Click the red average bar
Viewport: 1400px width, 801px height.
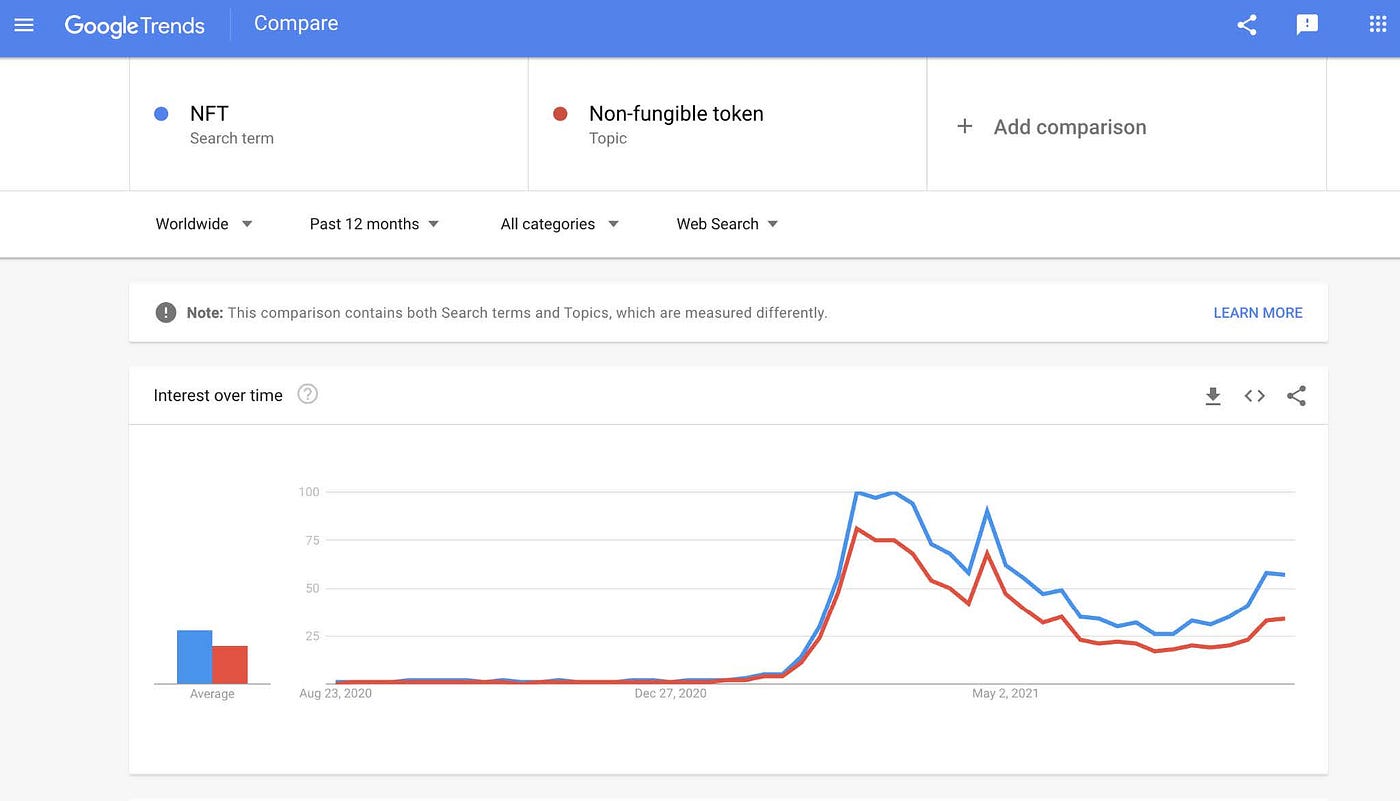(229, 664)
